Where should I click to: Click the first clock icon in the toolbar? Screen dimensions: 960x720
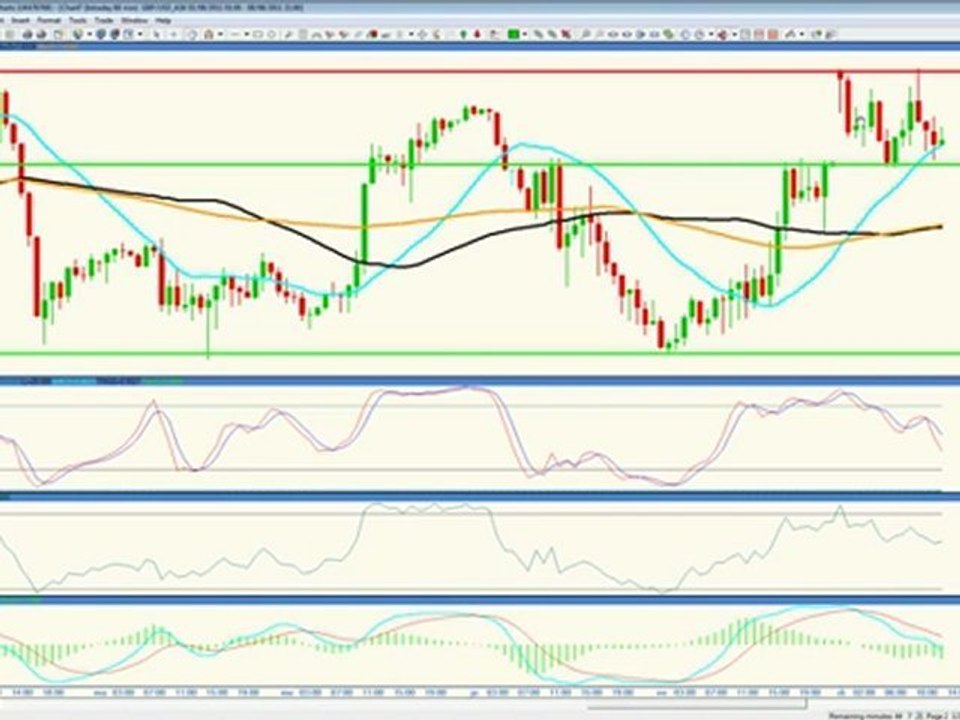pos(686,34)
